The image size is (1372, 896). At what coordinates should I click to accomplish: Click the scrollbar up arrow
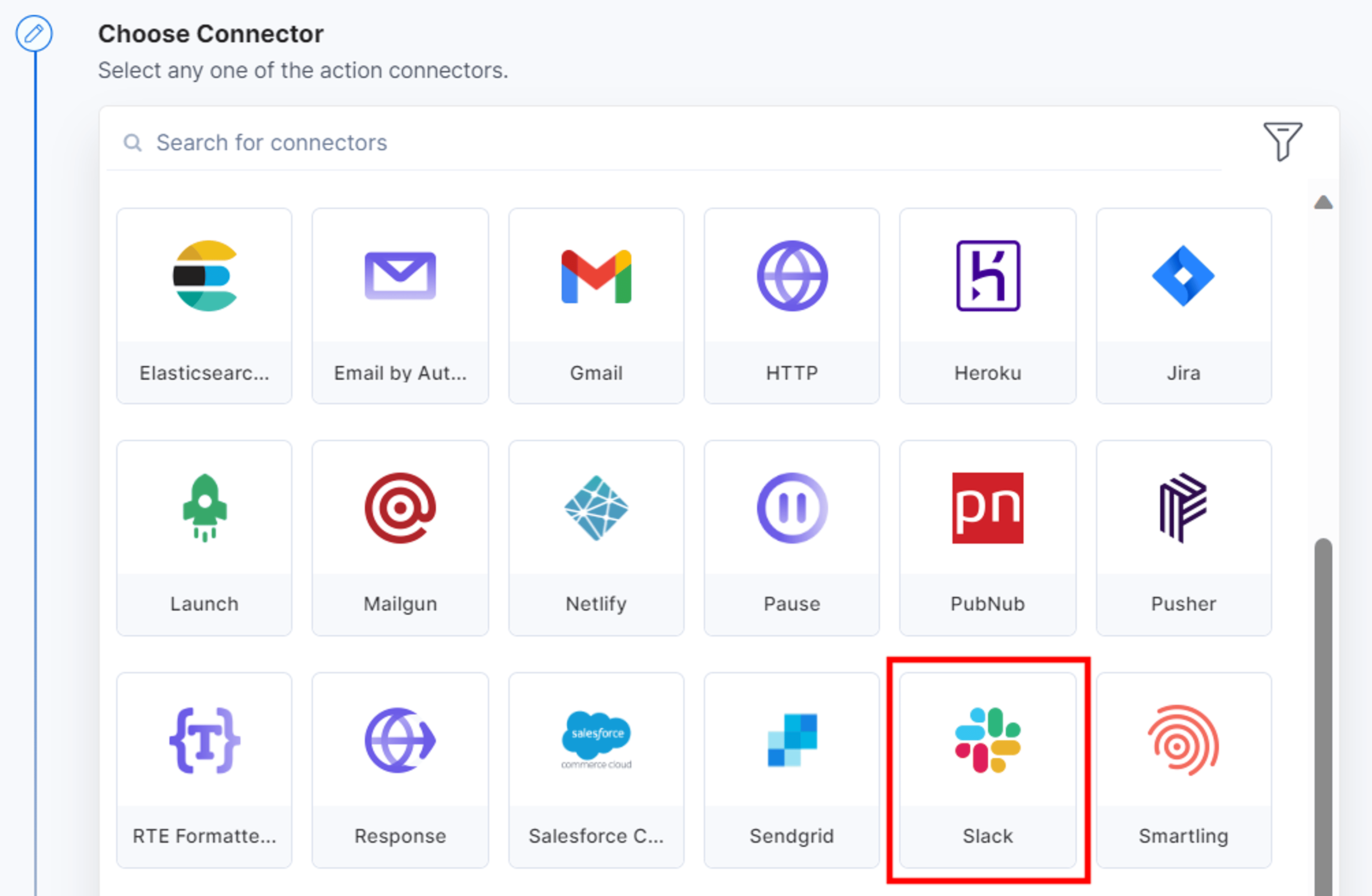click(1323, 202)
